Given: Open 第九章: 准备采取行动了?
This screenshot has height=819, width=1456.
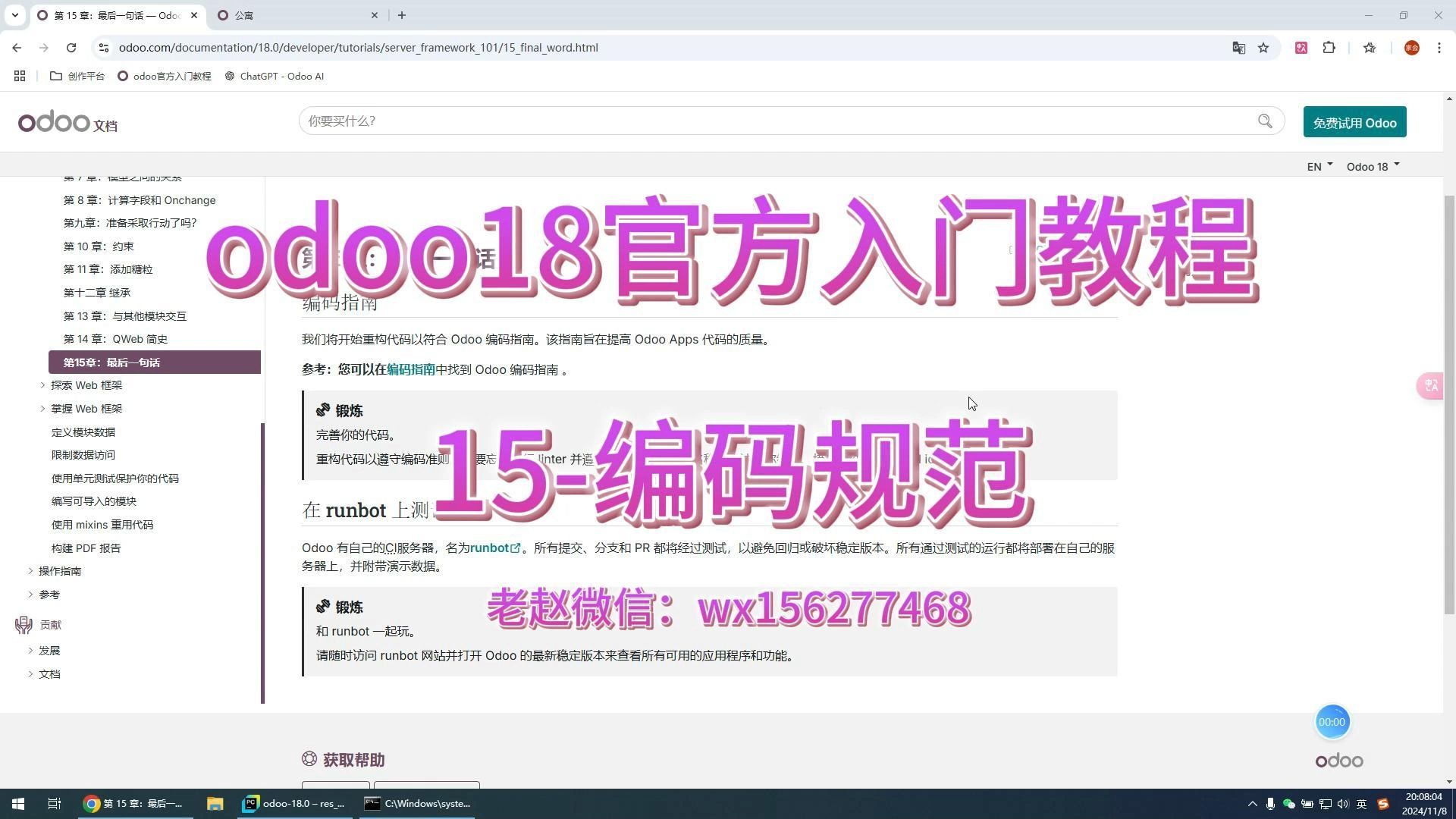Looking at the screenshot, I should click(x=130, y=223).
